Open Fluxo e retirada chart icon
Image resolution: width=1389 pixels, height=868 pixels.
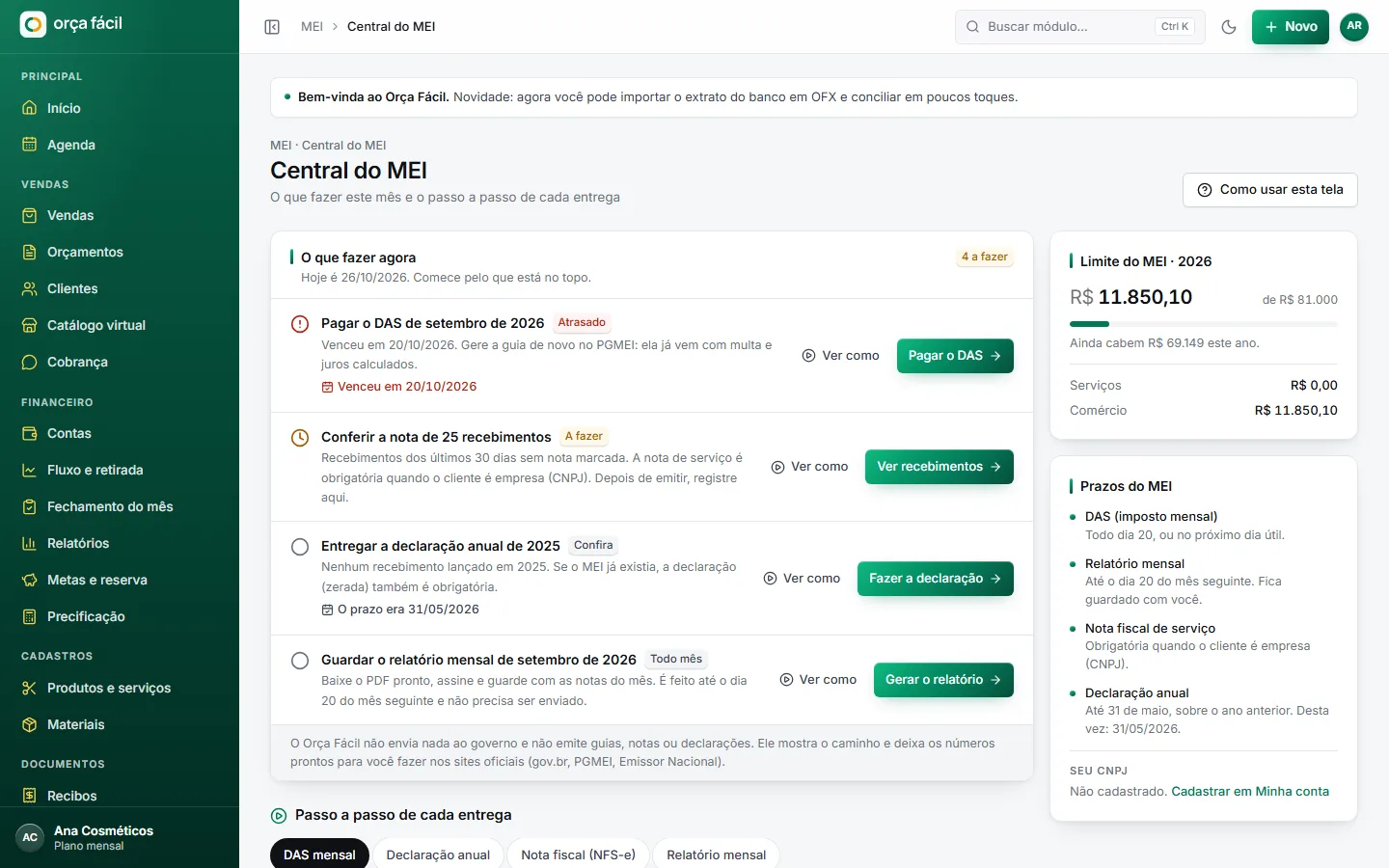tap(30, 470)
